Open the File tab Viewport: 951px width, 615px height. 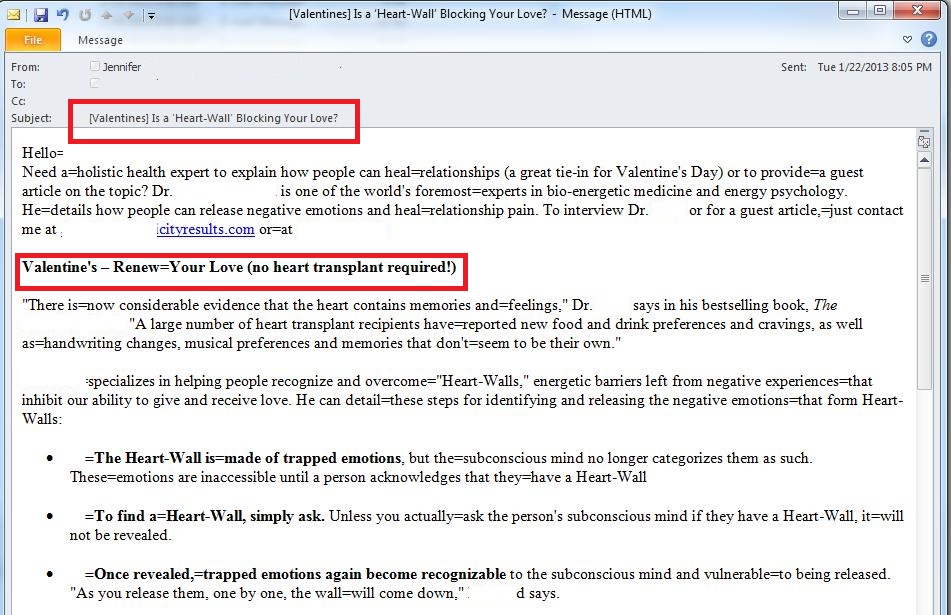point(33,40)
